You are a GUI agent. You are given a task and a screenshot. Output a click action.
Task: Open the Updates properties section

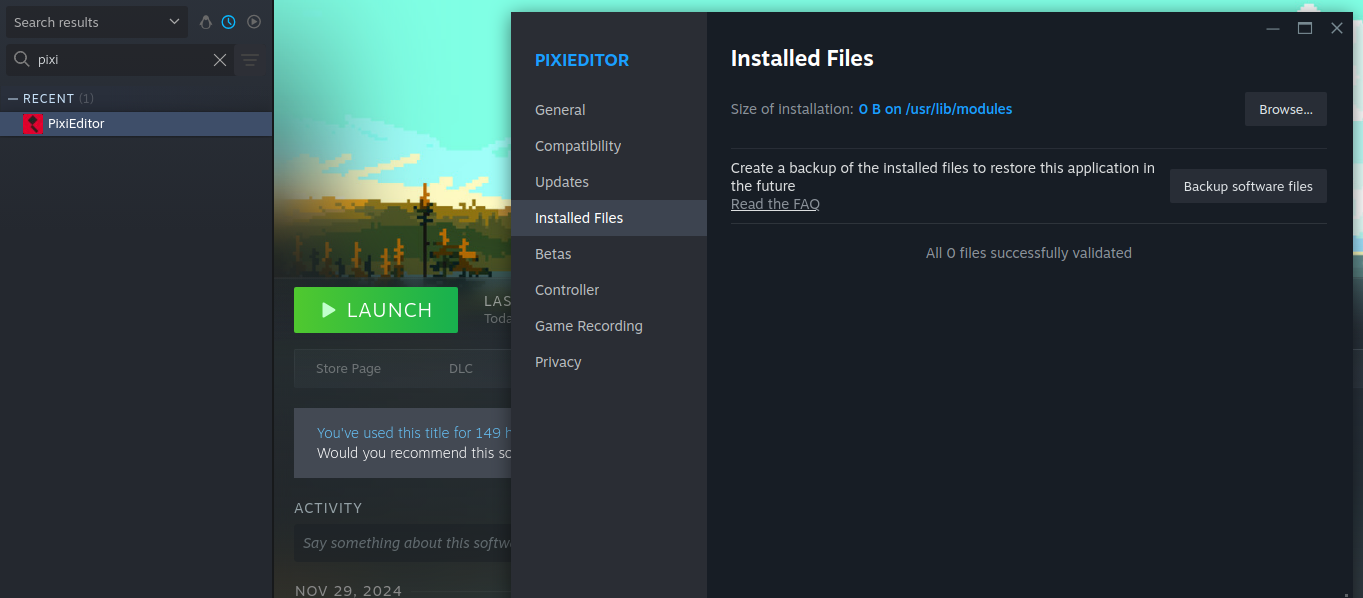(609, 182)
